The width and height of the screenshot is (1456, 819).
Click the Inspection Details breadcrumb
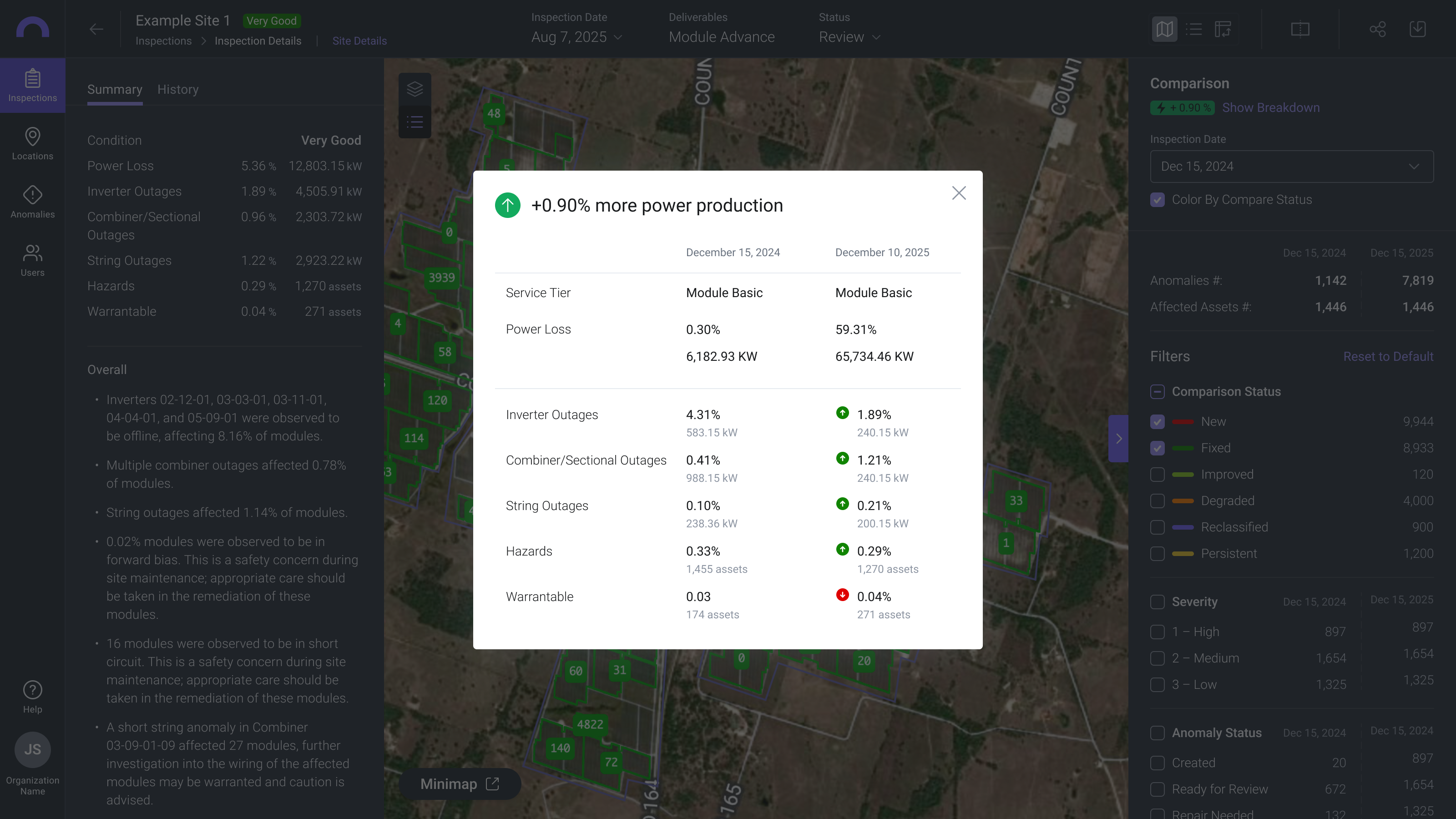(258, 40)
